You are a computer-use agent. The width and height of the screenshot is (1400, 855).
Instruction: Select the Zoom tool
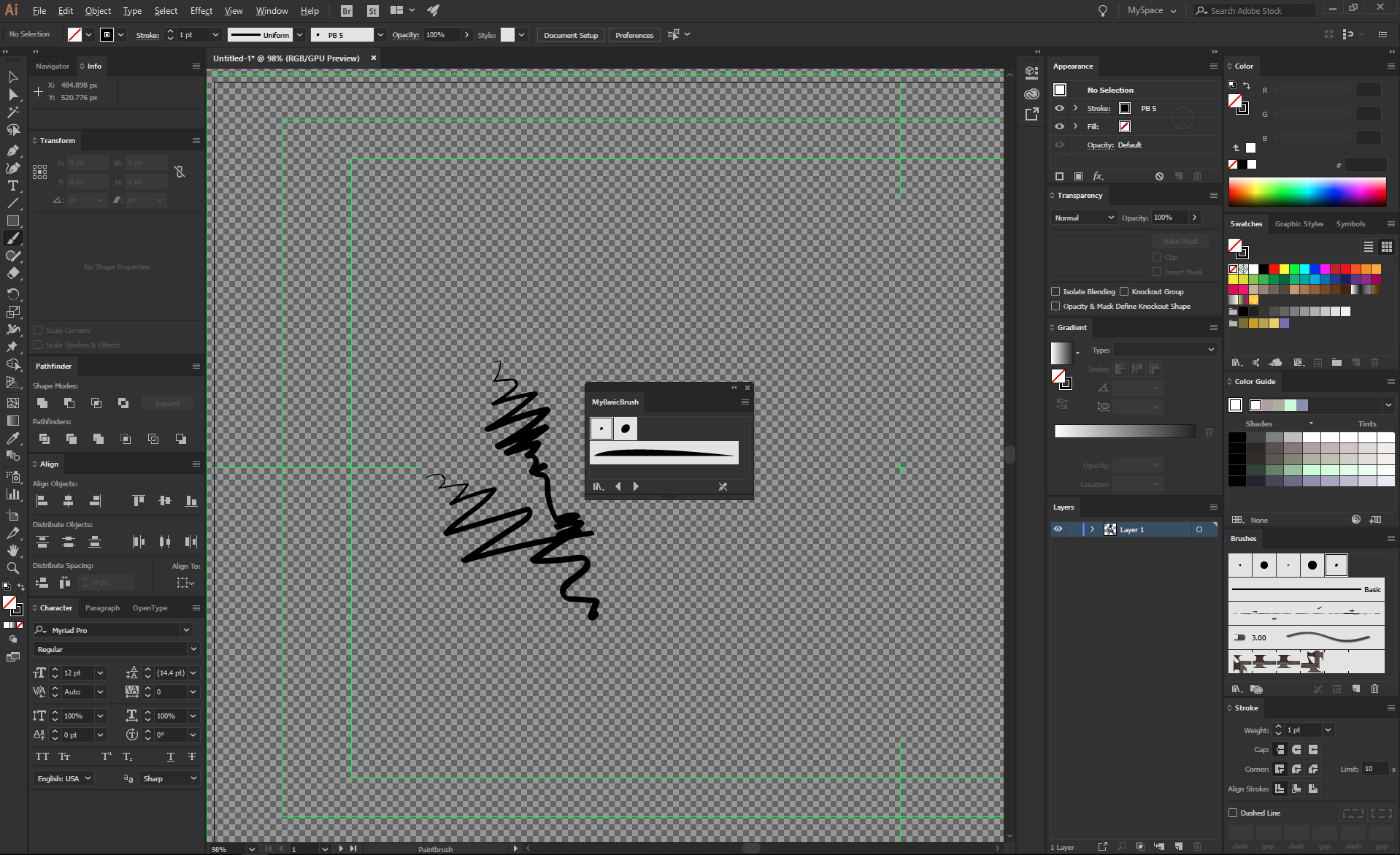(12, 568)
